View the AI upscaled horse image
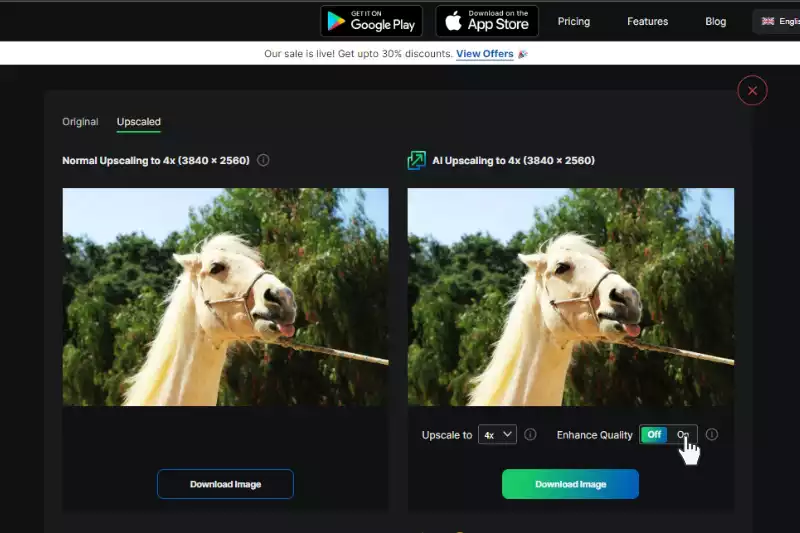 click(x=570, y=297)
